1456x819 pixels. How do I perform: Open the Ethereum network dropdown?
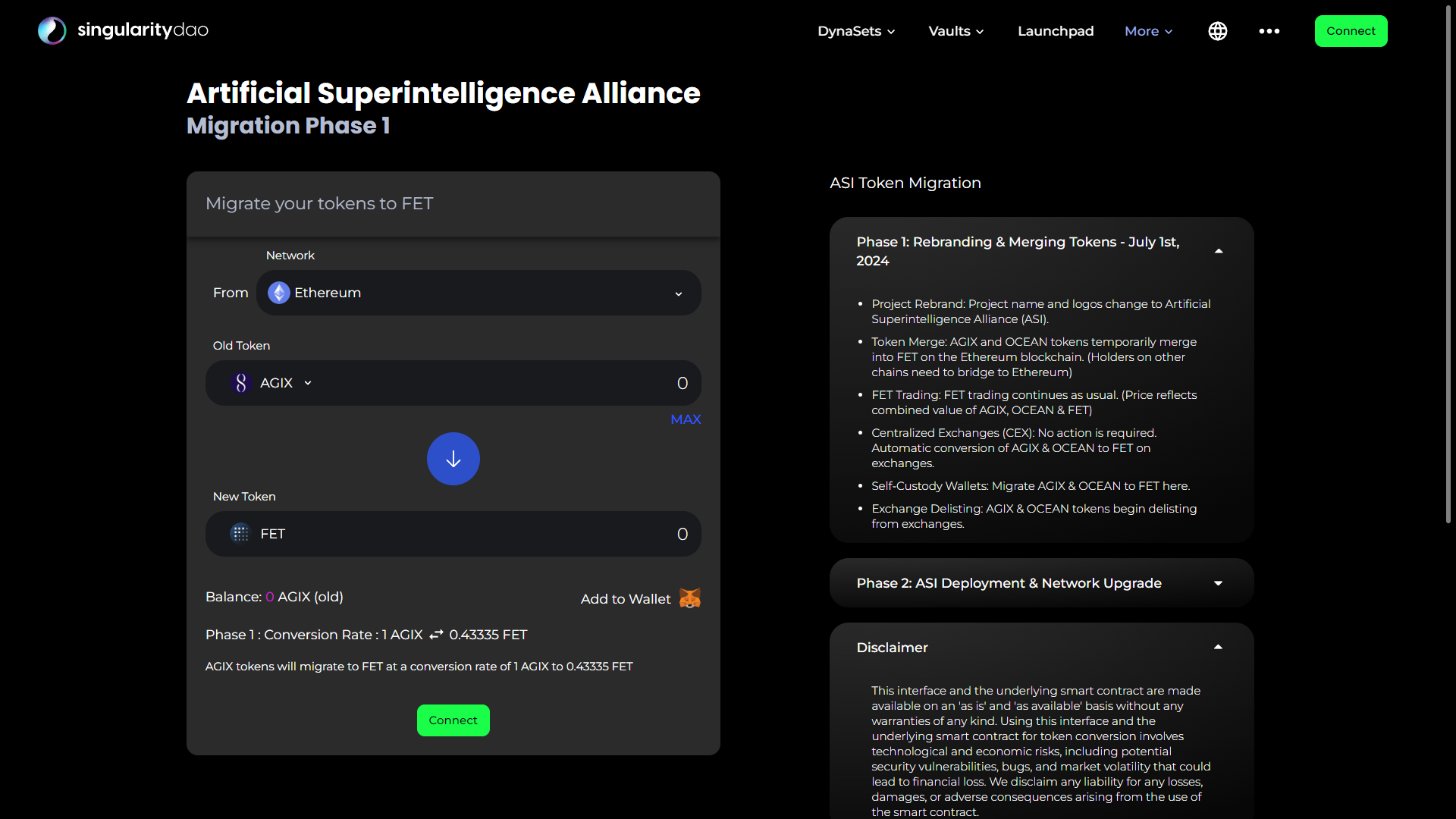point(479,293)
